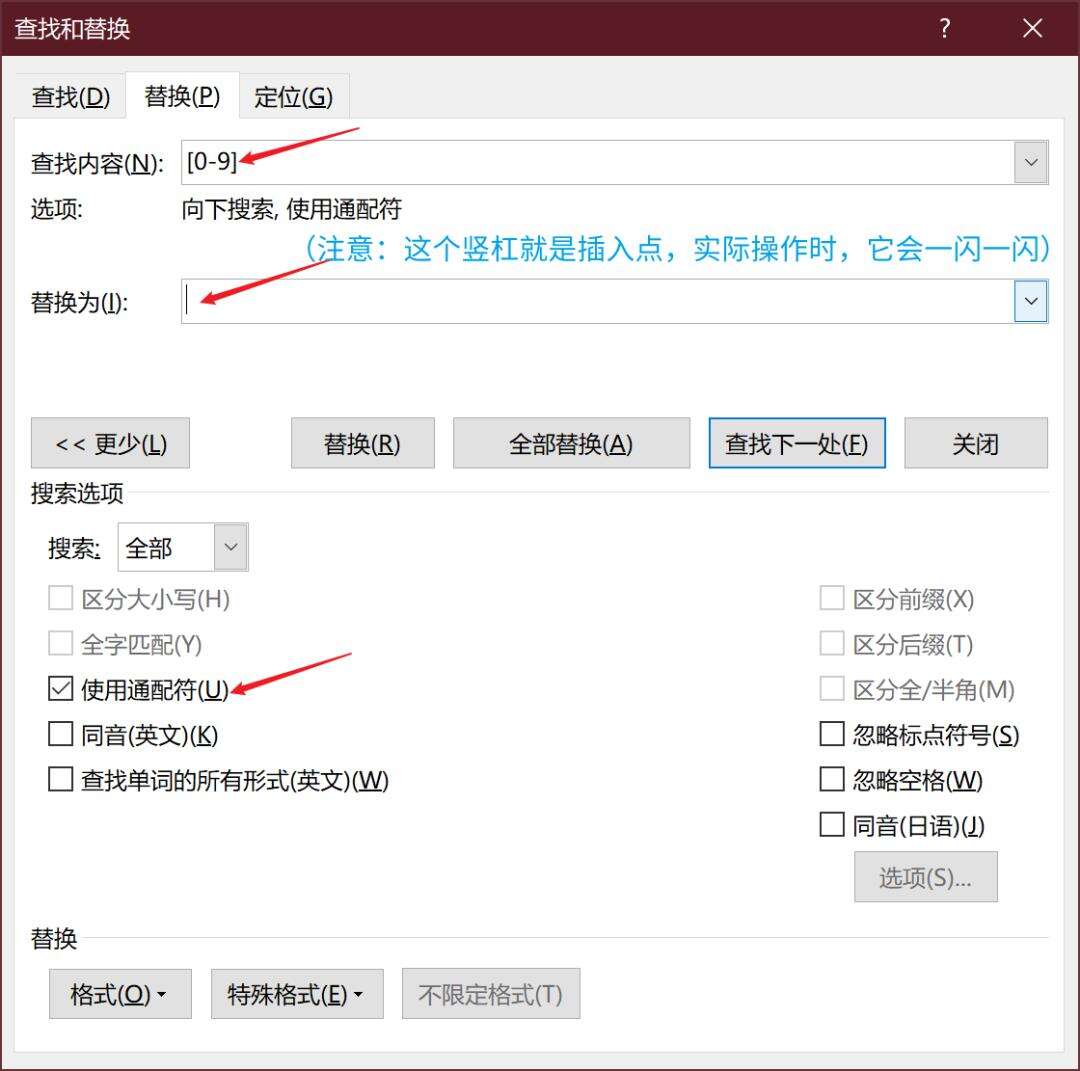The height and width of the screenshot is (1071, 1080).
Task: Click the help question mark icon
Action: [944, 28]
